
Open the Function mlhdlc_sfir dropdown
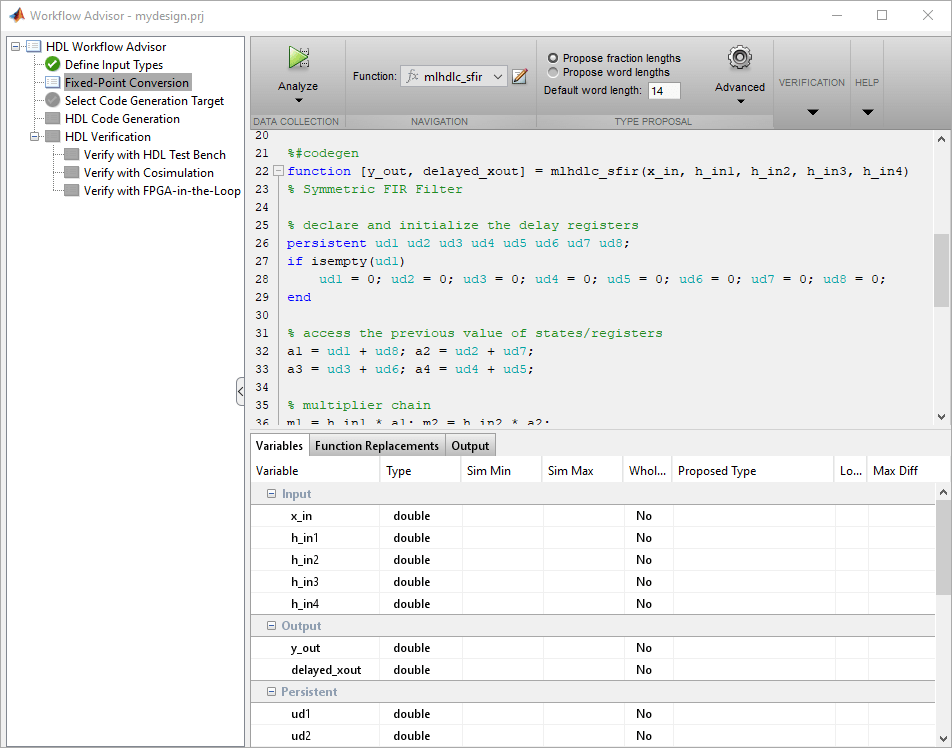tap(498, 76)
